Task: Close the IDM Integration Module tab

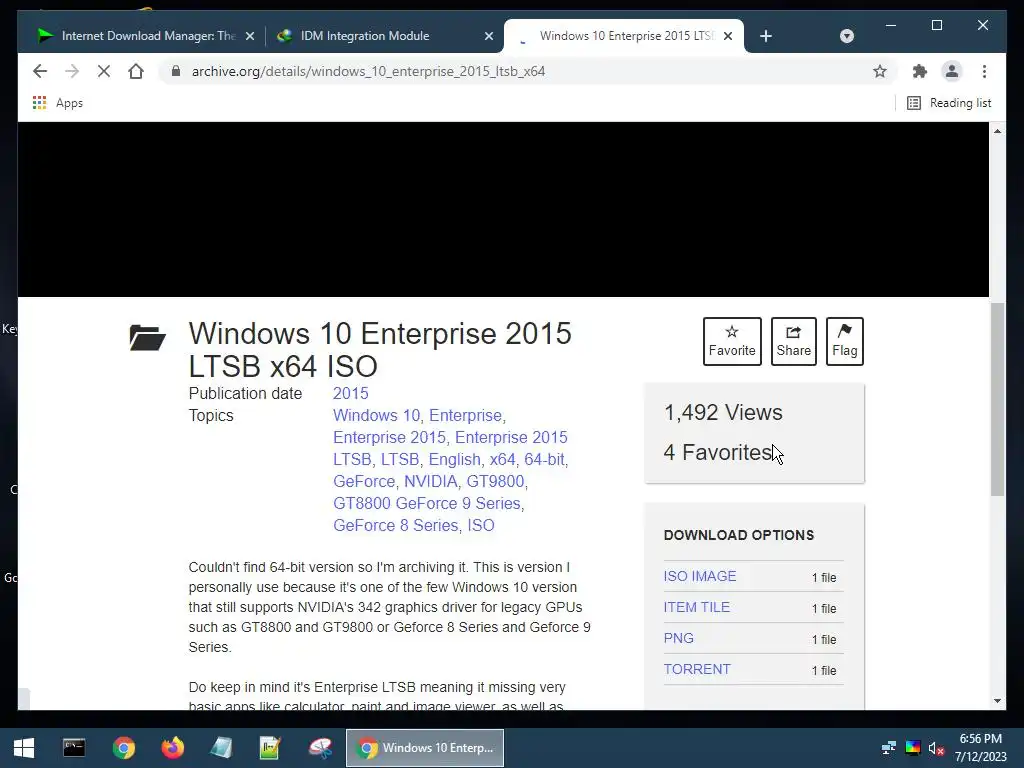Action: pos(488,36)
